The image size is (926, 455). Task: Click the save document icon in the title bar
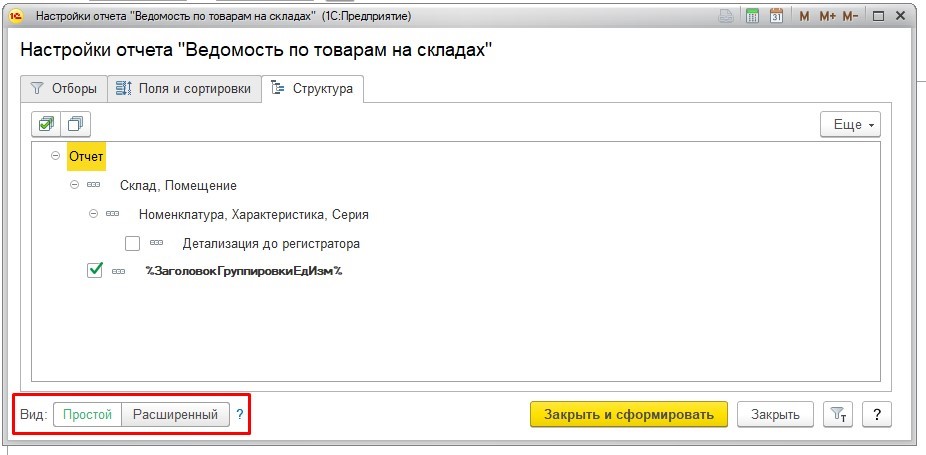(x=728, y=17)
